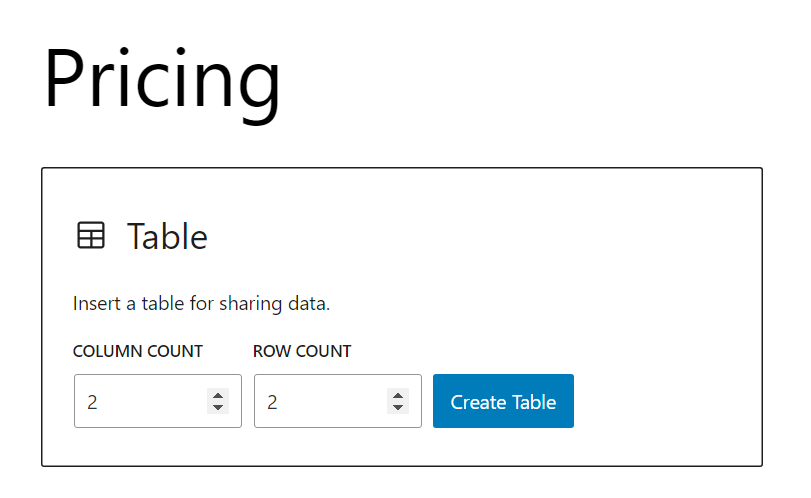Viewport: 811px width, 498px height.
Task: Increase column count with up arrow
Action: click(x=218, y=395)
